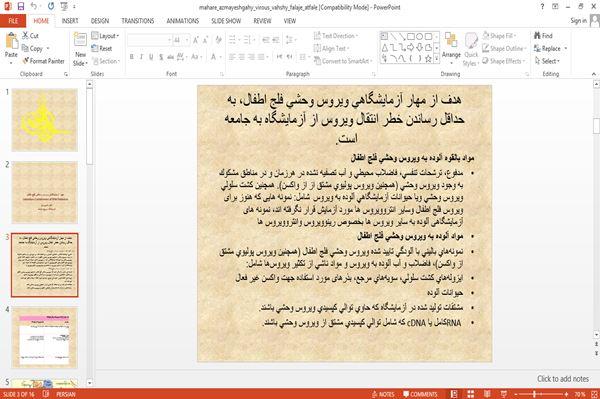Image resolution: width=600 pixels, height=399 pixels.
Task: Toggle Underline formatting
Action: tap(151, 57)
